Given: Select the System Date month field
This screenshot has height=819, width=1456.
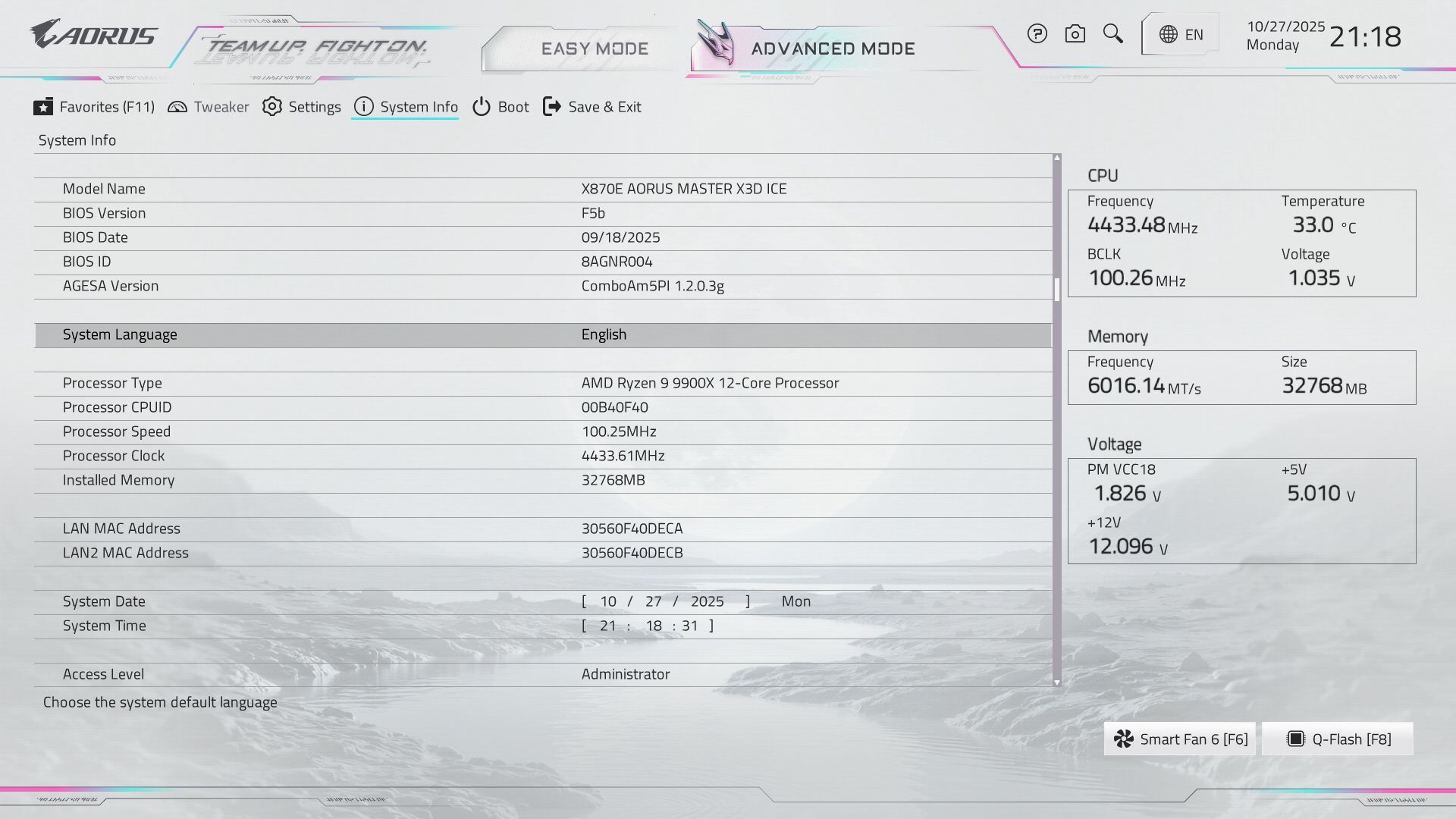Looking at the screenshot, I should coord(608,601).
